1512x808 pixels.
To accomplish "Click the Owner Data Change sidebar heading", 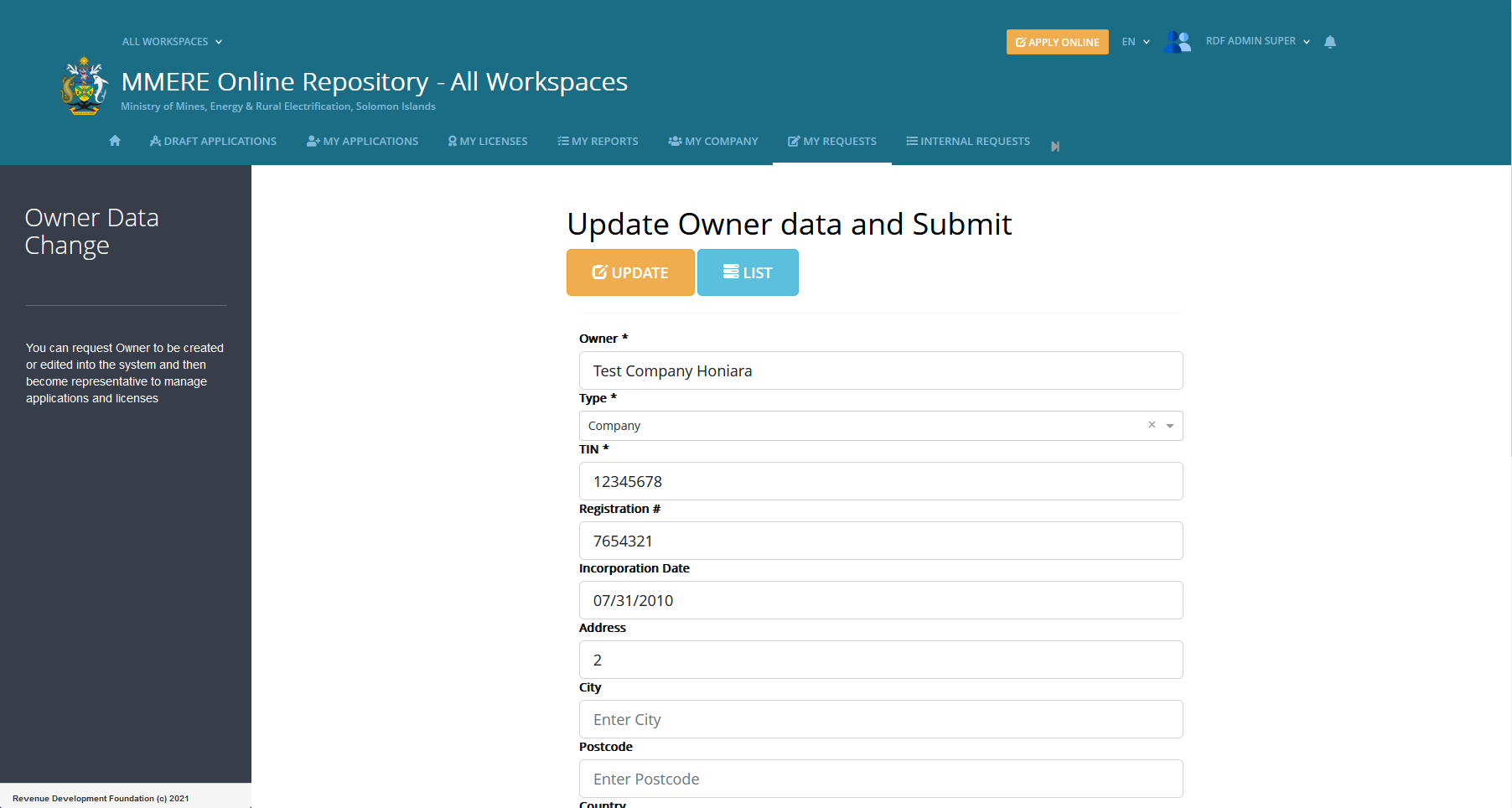I will [x=92, y=231].
